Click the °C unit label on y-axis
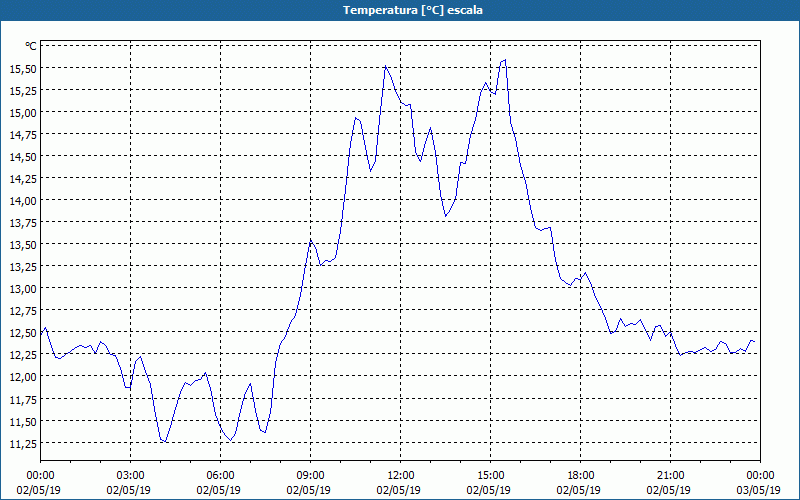 point(31,46)
